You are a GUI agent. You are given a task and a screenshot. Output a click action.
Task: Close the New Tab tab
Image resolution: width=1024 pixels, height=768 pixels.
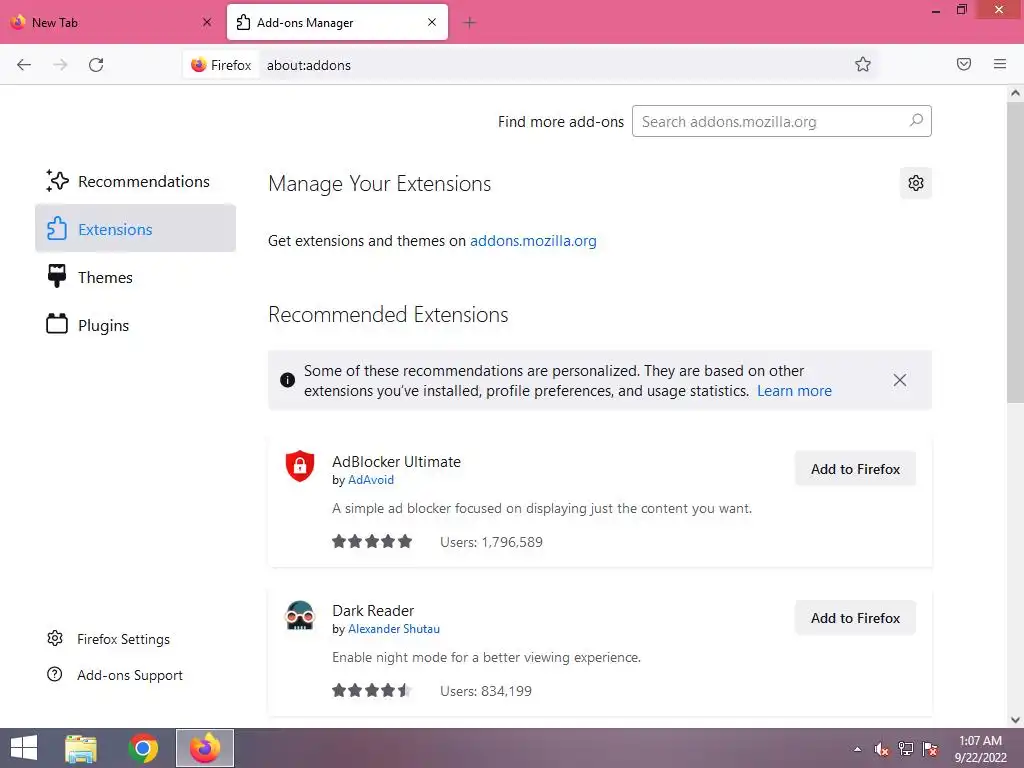(x=207, y=22)
